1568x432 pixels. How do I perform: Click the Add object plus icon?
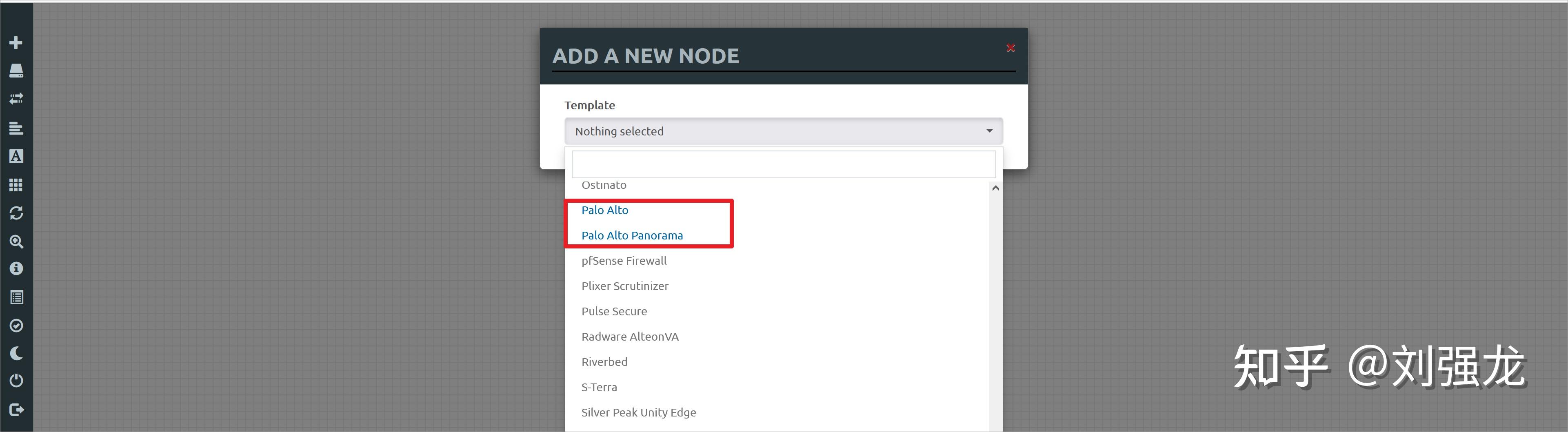[x=16, y=42]
